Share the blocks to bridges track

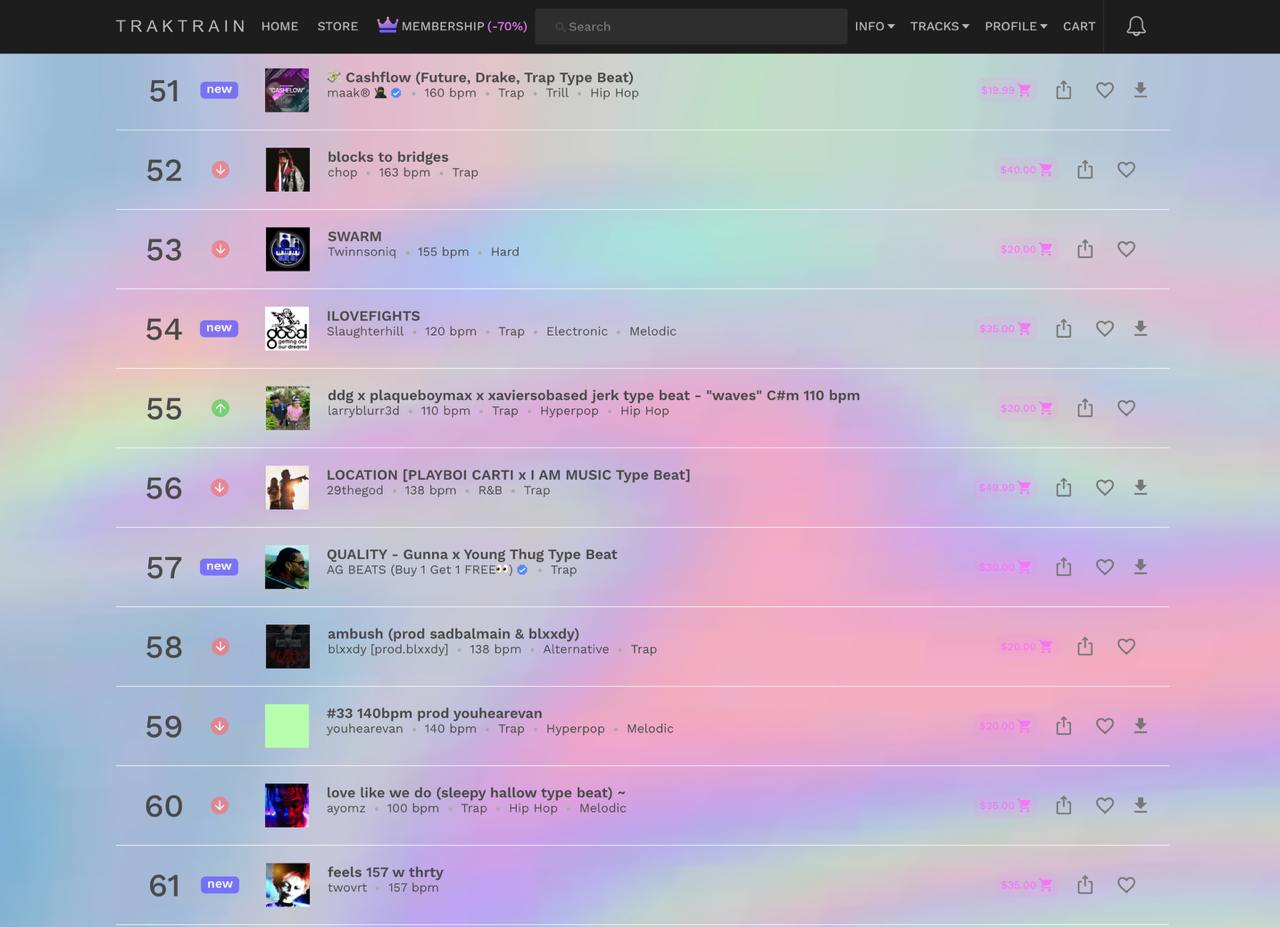tap(1085, 170)
